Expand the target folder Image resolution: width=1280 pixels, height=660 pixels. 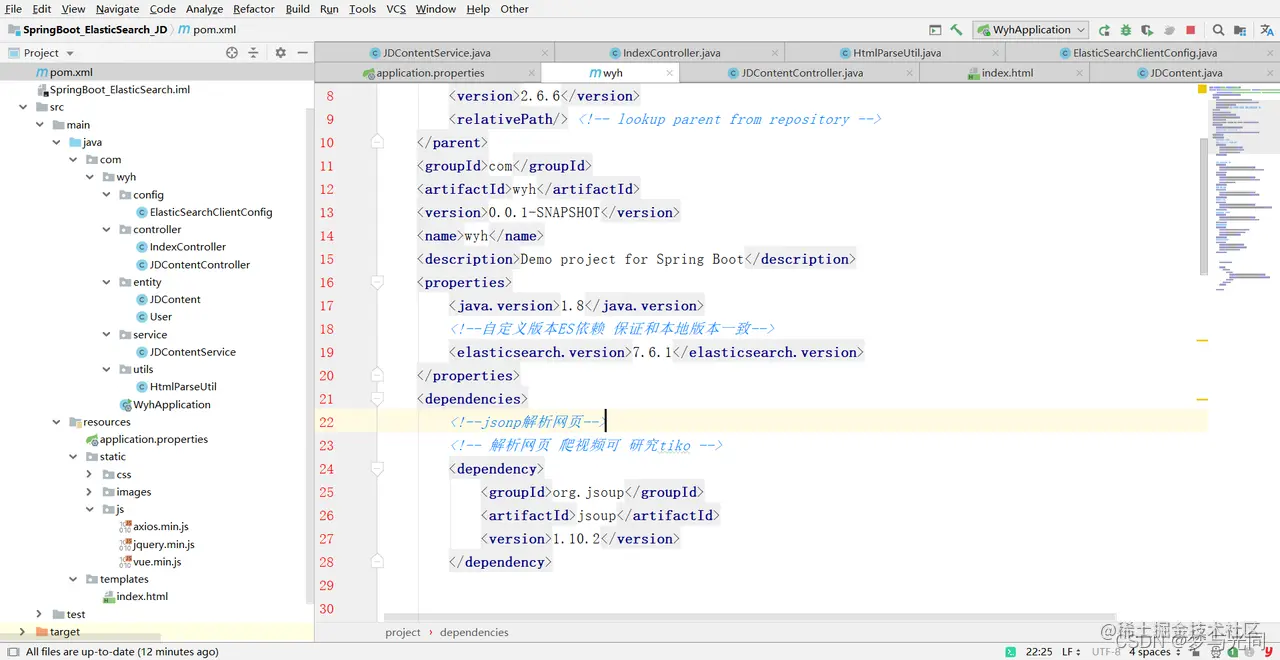pos(23,631)
